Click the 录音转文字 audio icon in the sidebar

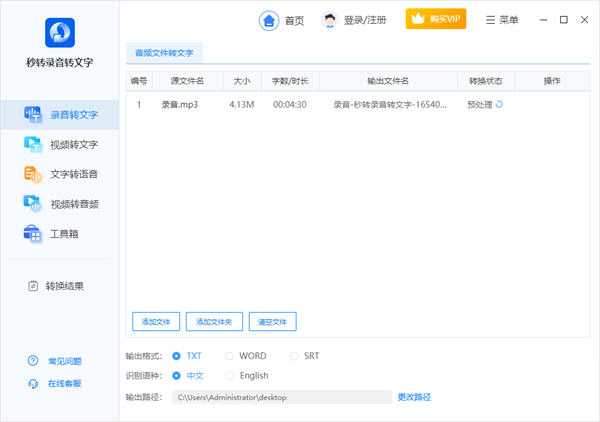coord(33,114)
